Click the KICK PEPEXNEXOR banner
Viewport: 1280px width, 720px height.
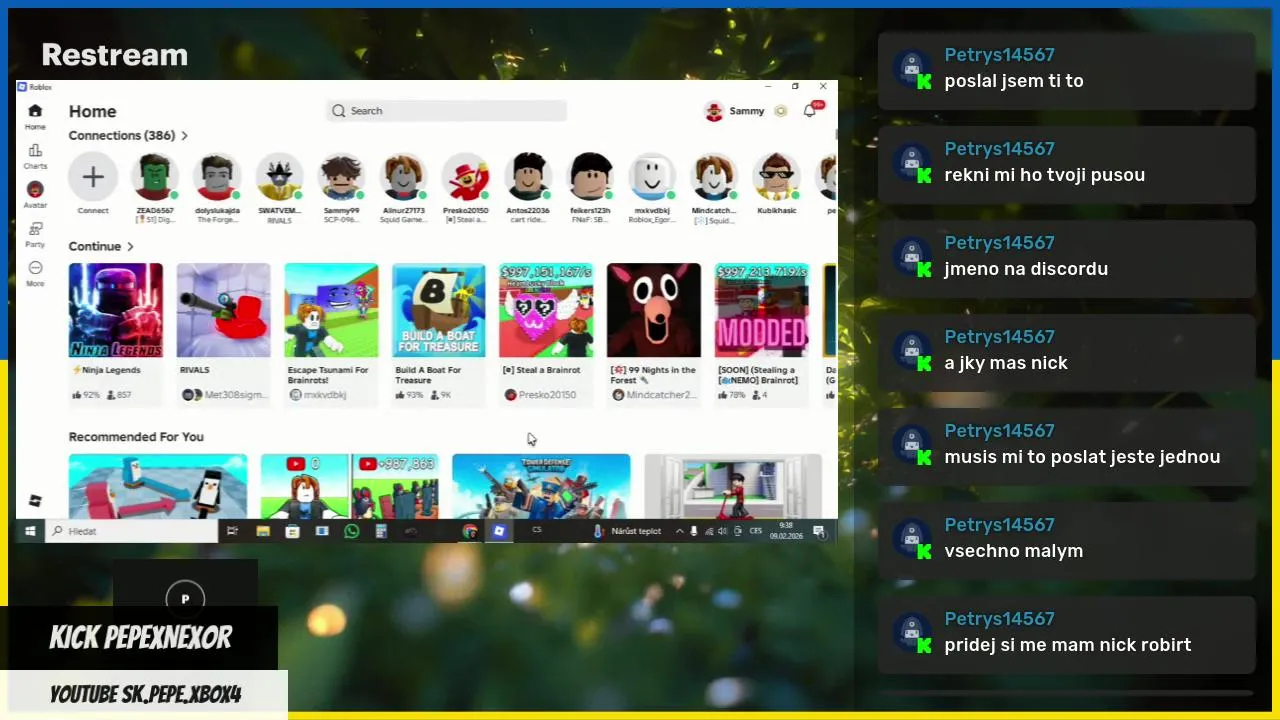click(140, 638)
